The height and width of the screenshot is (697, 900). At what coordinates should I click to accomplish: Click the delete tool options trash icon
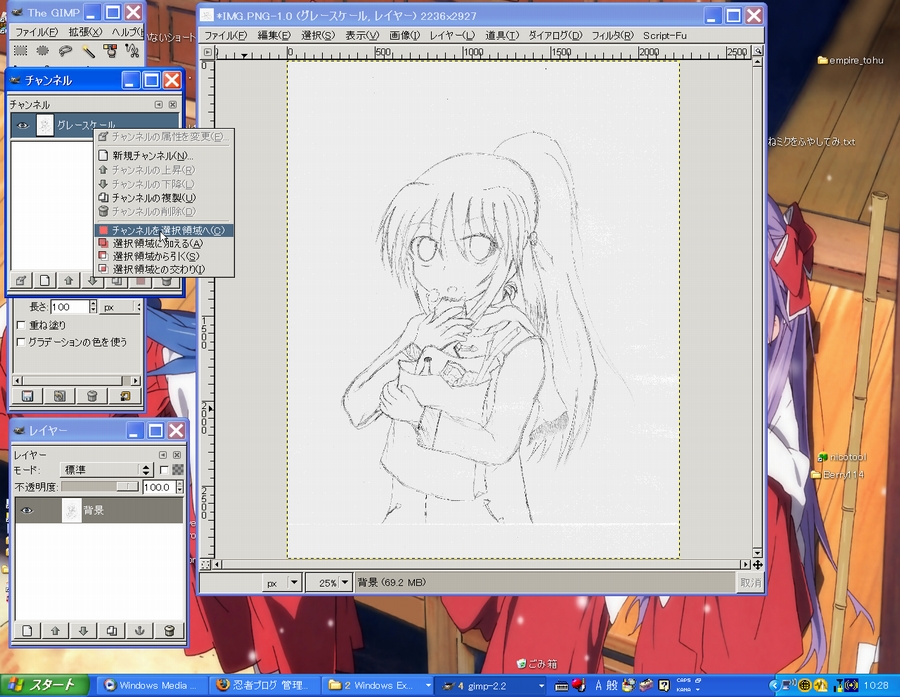(92, 396)
